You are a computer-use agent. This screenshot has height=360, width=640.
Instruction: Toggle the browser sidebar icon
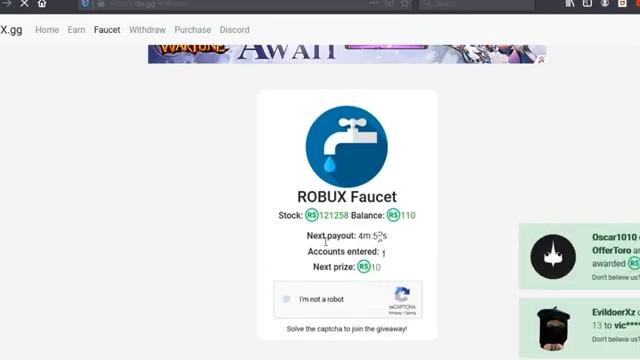pos(587,3)
